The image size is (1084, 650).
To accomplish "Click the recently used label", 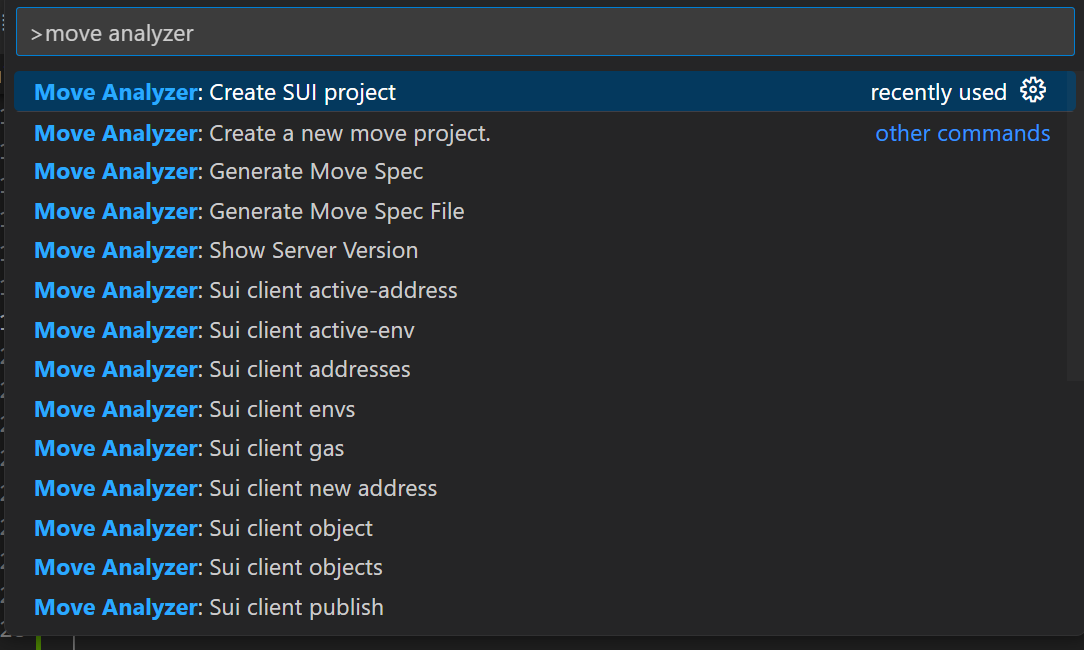I will tap(938, 92).
